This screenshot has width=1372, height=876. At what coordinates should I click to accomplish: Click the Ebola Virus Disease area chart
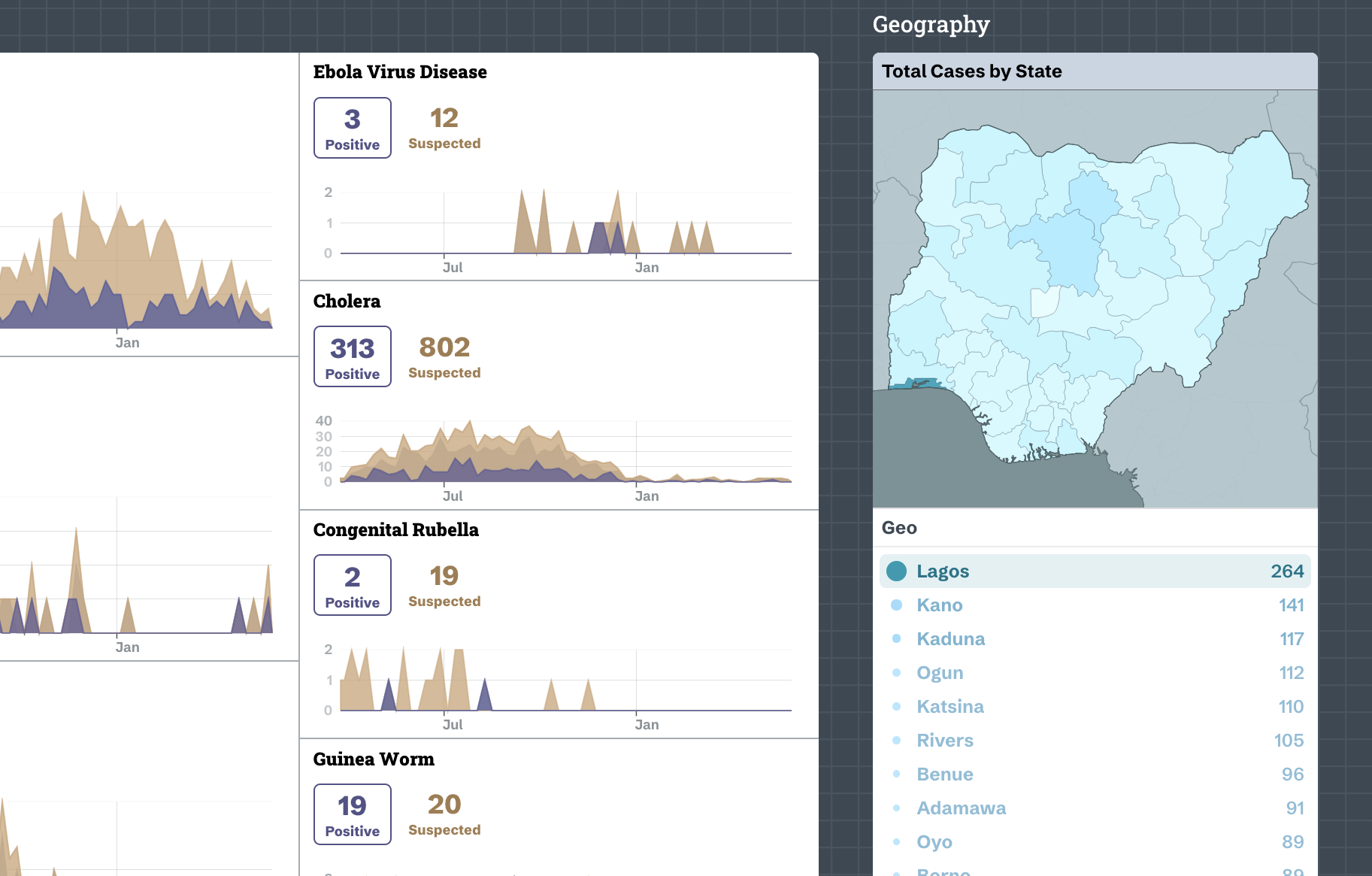click(565, 223)
